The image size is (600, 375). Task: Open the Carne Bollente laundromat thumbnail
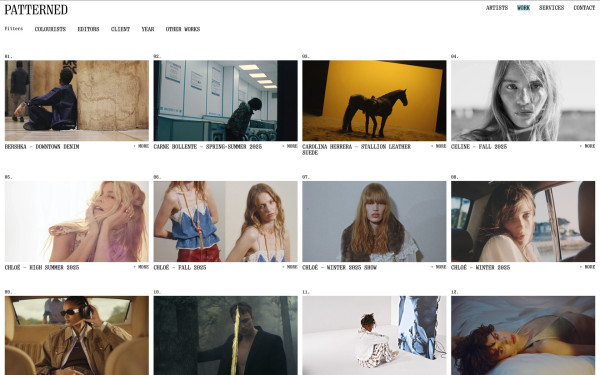pos(225,101)
